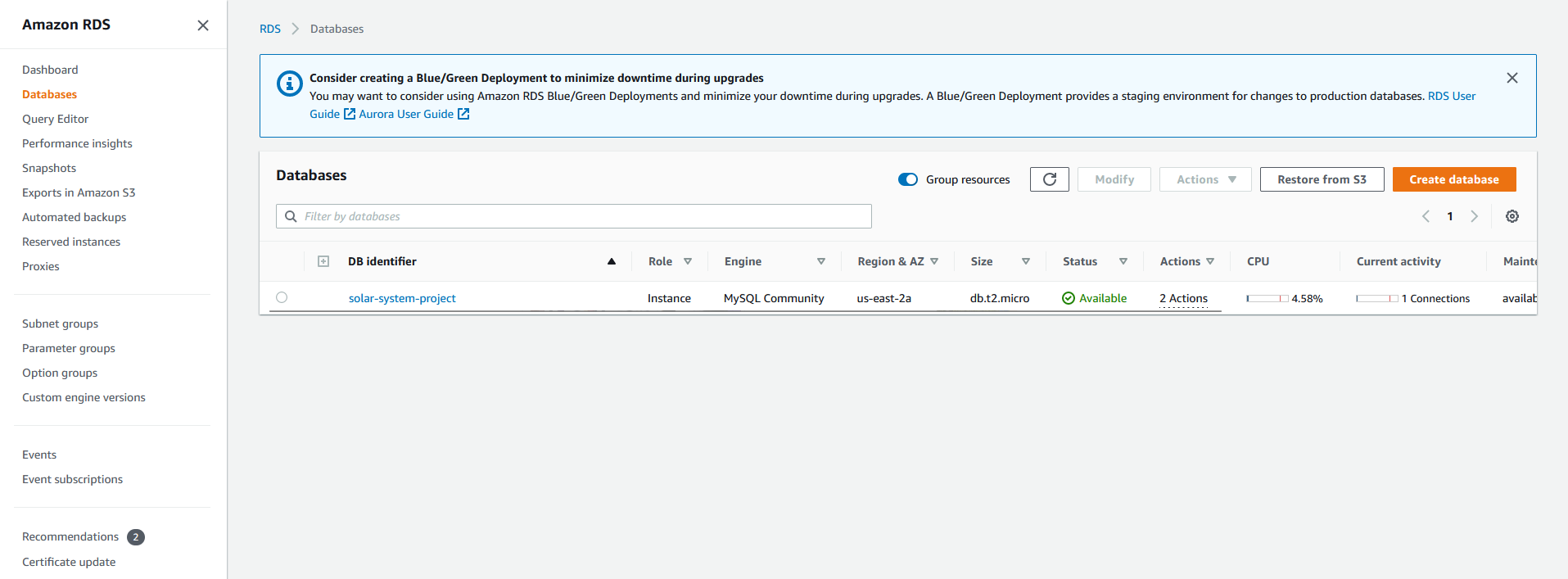Go to previous page arrow
Viewport: 1568px width, 579px height.
click(x=1426, y=216)
